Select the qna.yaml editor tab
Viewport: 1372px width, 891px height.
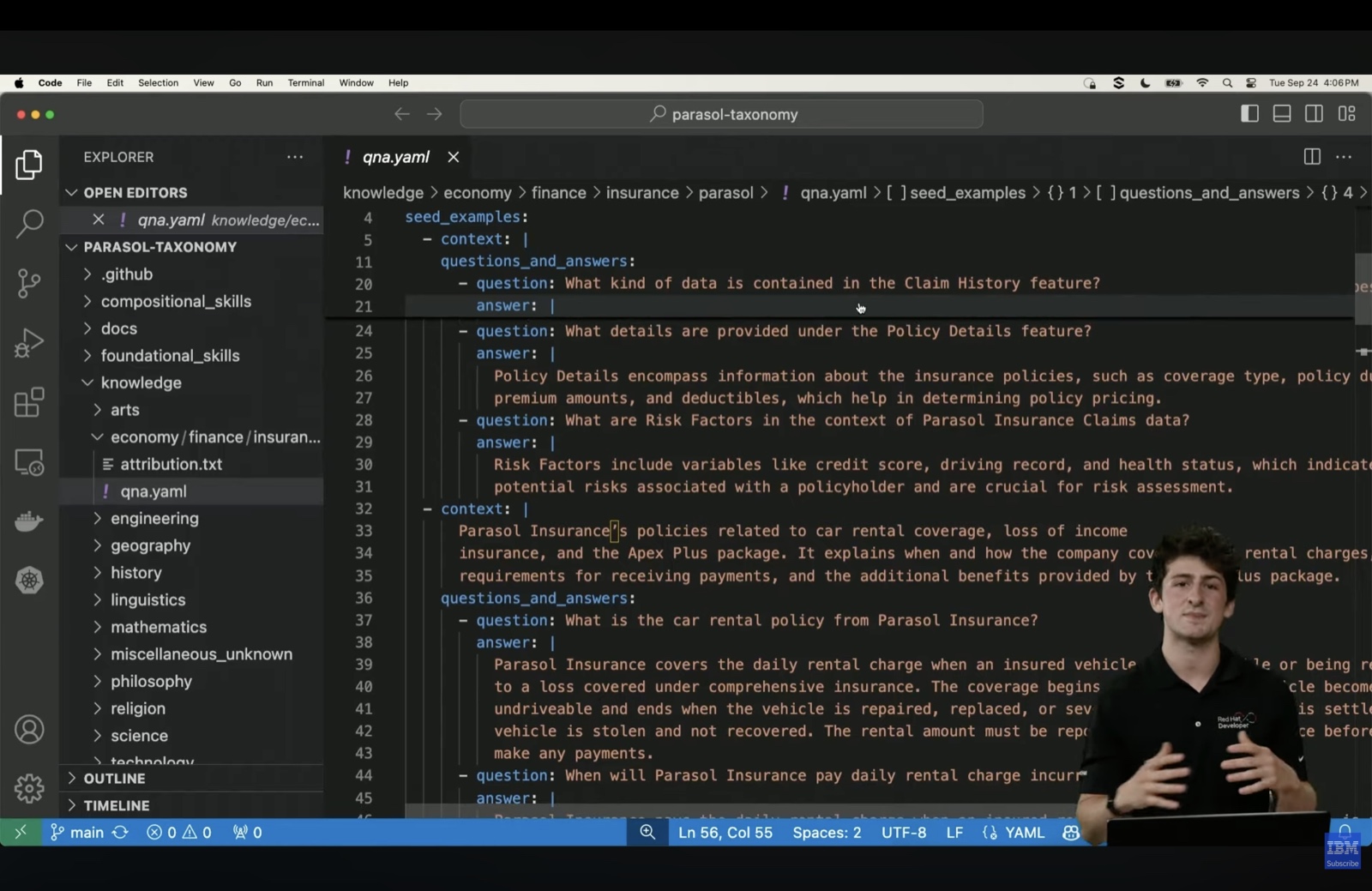[x=395, y=157]
